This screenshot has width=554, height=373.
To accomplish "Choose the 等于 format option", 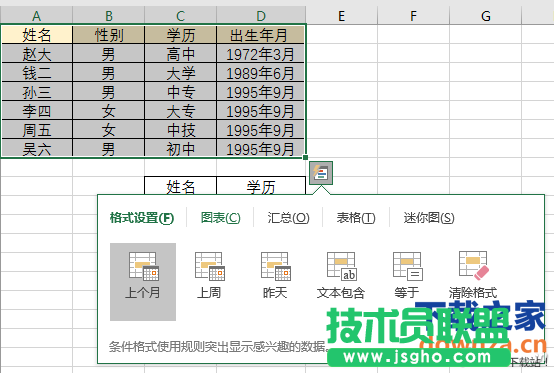I will pyautogui.click(x=407, y=276).
